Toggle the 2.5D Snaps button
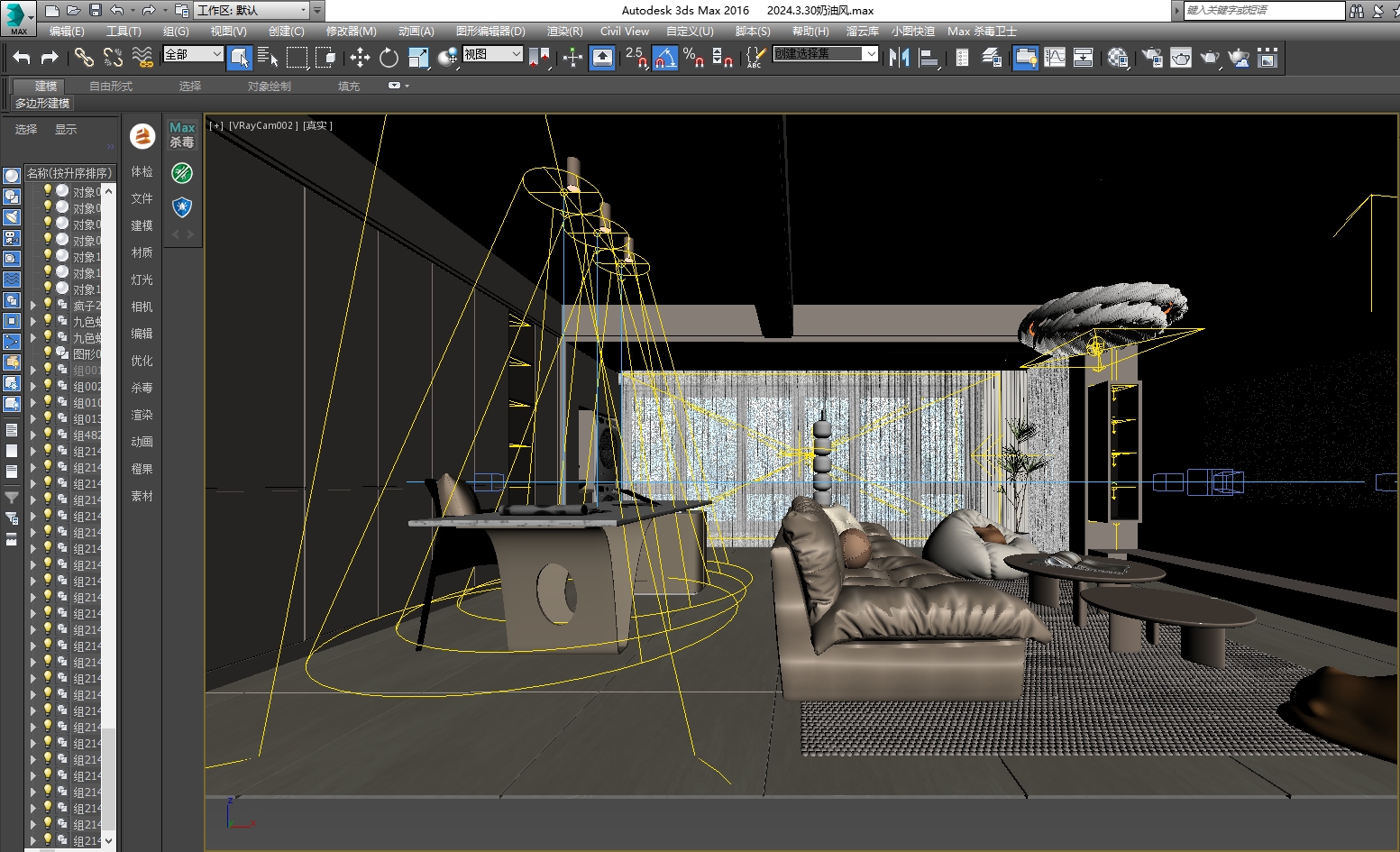 click(636, 58)
